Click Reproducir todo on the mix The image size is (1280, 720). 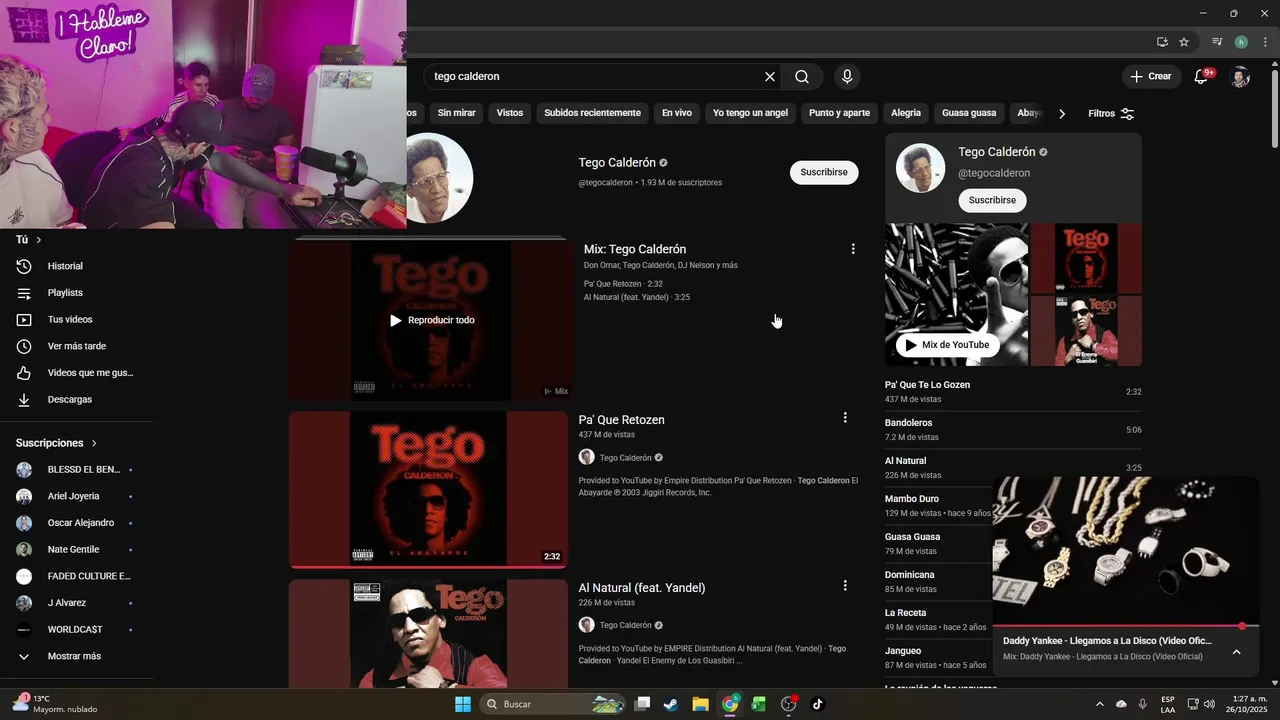[x=432, y=320]
